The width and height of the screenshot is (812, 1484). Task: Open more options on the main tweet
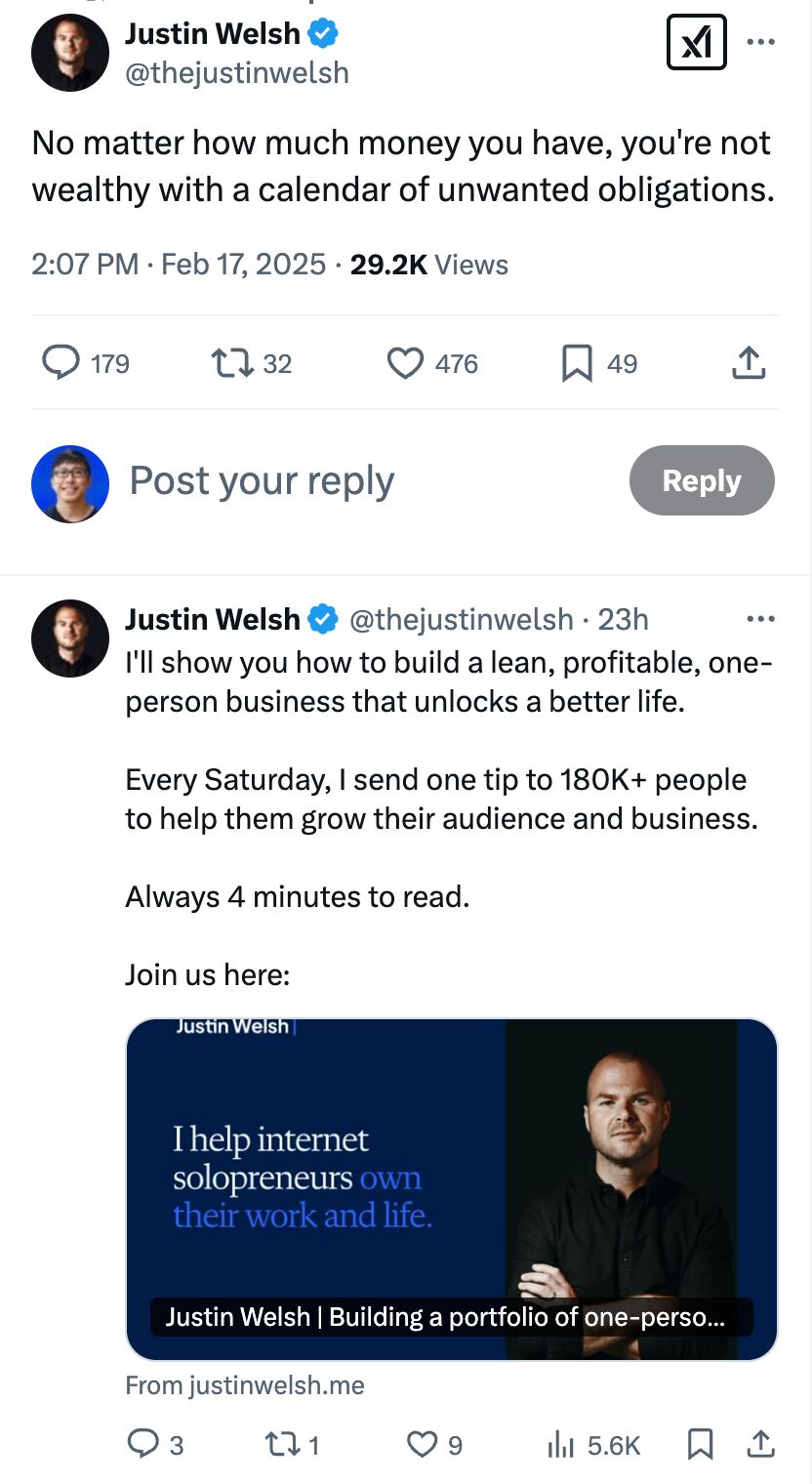pos(760,42)
